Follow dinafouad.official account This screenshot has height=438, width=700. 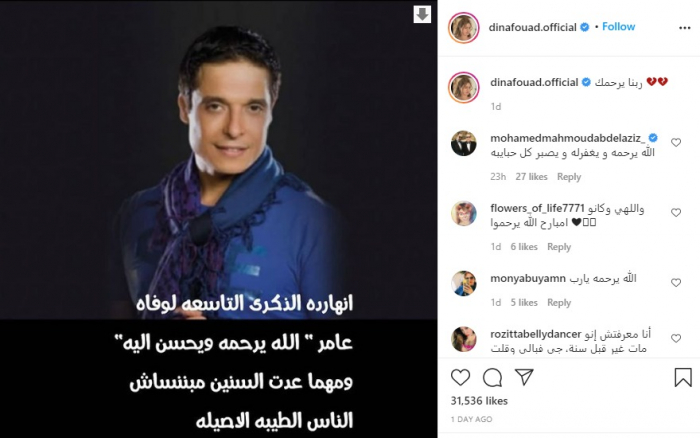click(618, 27)
